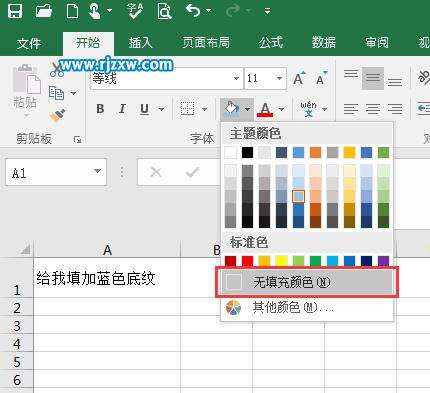Open the phonetic guide dropdown arrow
Viewport: 430px width, 393px height.
(324, 109)
